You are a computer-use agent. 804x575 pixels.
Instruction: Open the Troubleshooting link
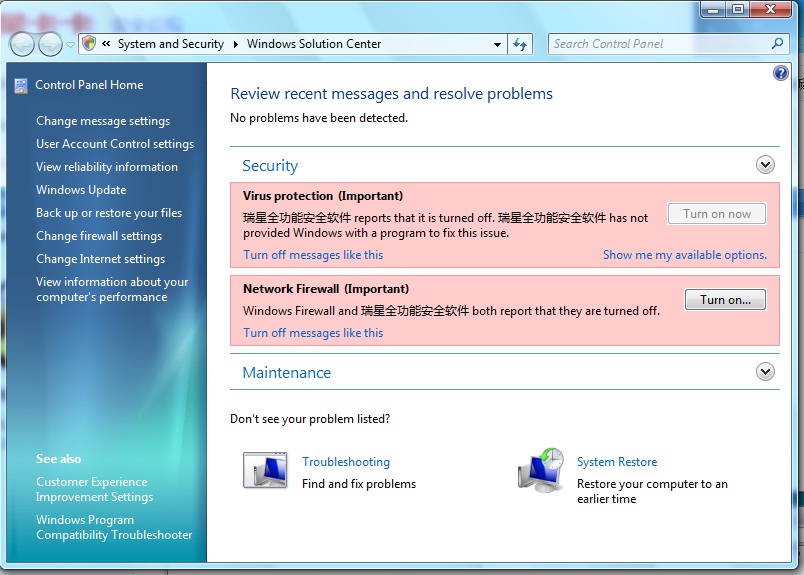[346, 462]
